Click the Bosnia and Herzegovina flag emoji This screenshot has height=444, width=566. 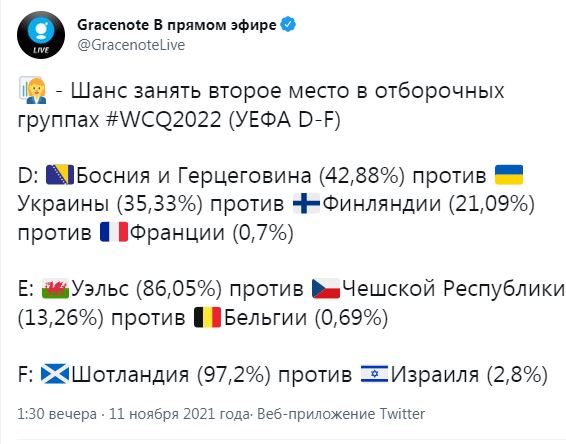click(x=60, y=175)
